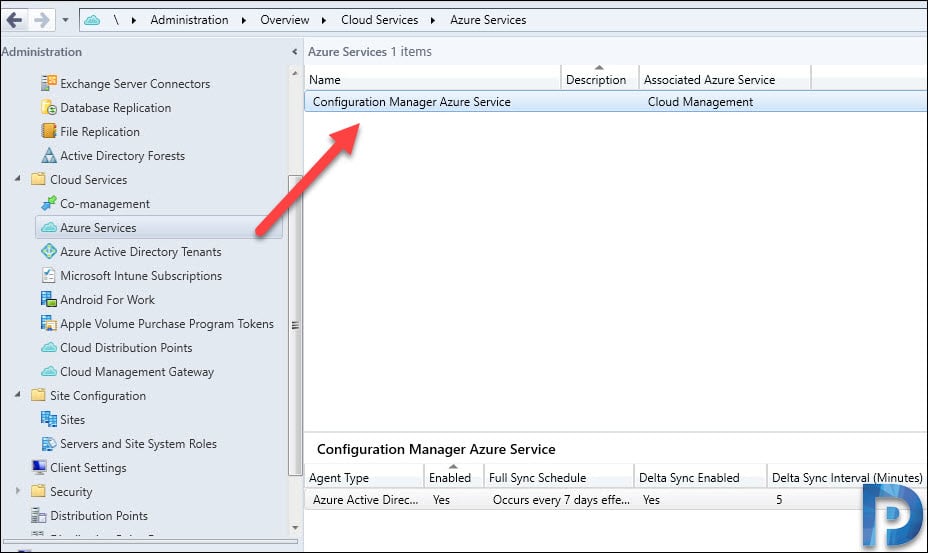The image size is (928, 553).
Task: Expand the breadcrumb arrow after Cloud Services
Action: [x=433, y=21]
